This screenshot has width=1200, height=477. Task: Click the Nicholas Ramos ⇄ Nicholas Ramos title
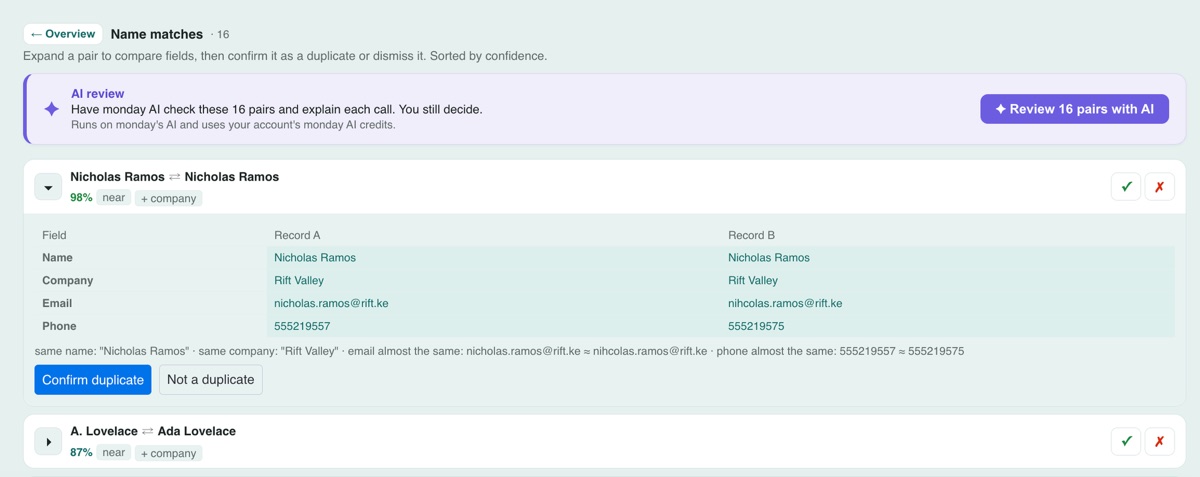click(174, 177)
